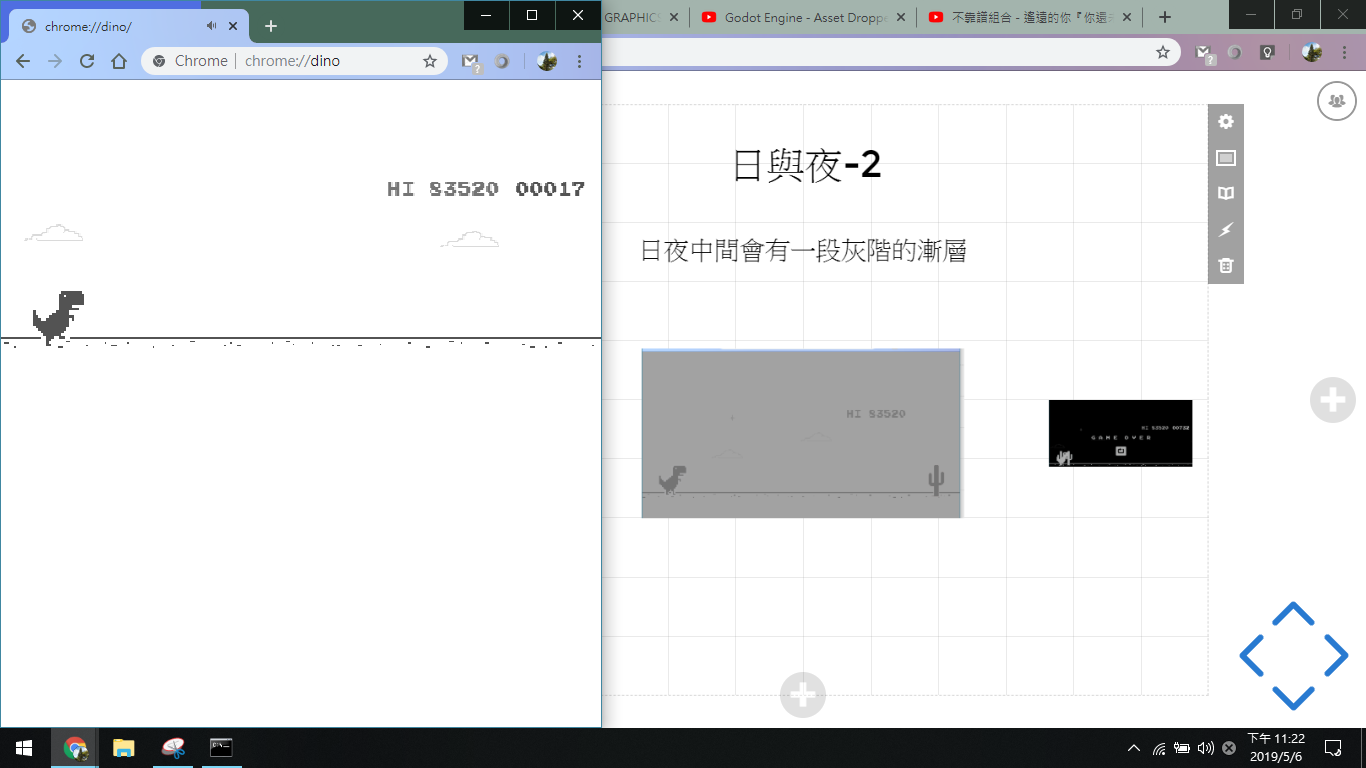This screenshot has width=1366, height=768.
Task: Open Windows action center notifications
Action: coord(1333,747)
